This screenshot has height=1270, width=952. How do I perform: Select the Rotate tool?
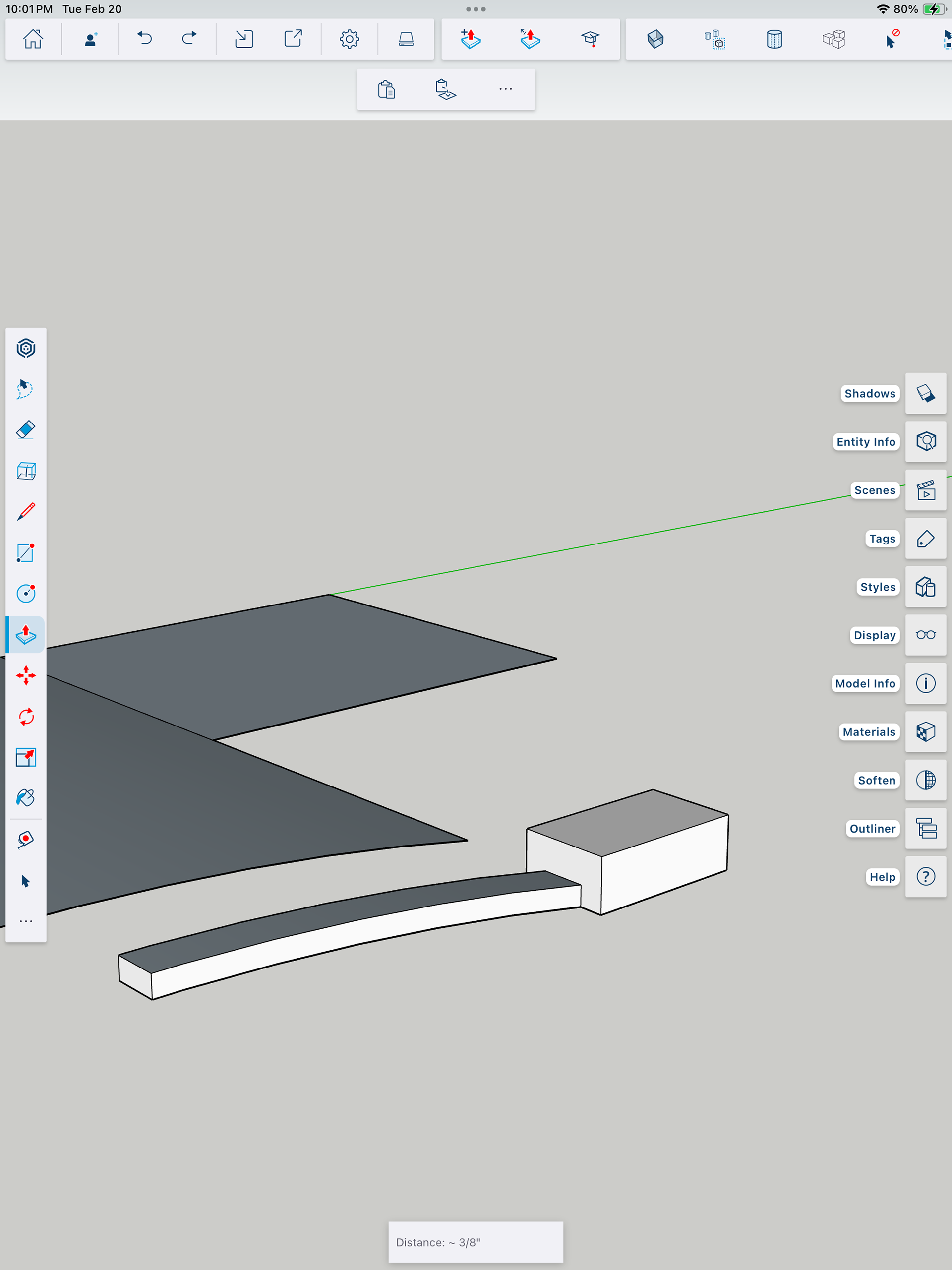pyautogui.click(x=26, y=717)
